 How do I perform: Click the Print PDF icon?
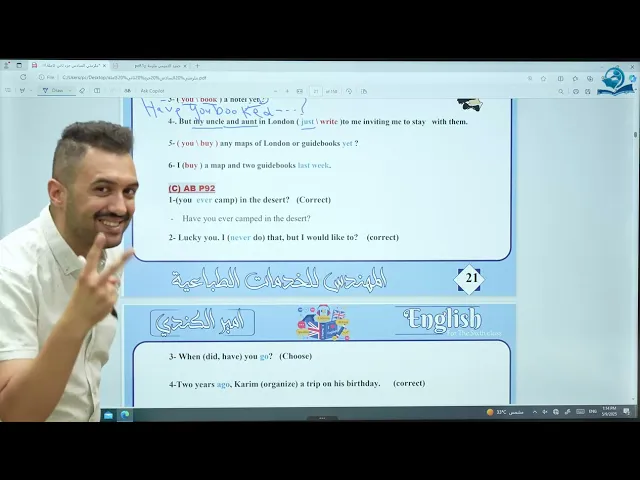576,91
